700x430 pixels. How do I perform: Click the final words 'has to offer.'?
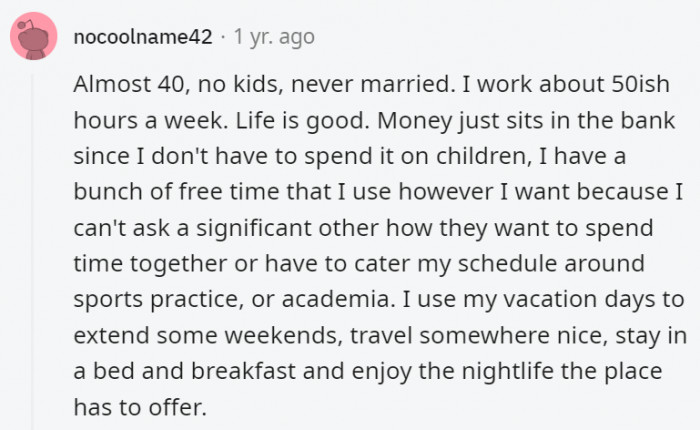(x=140, y=407)
